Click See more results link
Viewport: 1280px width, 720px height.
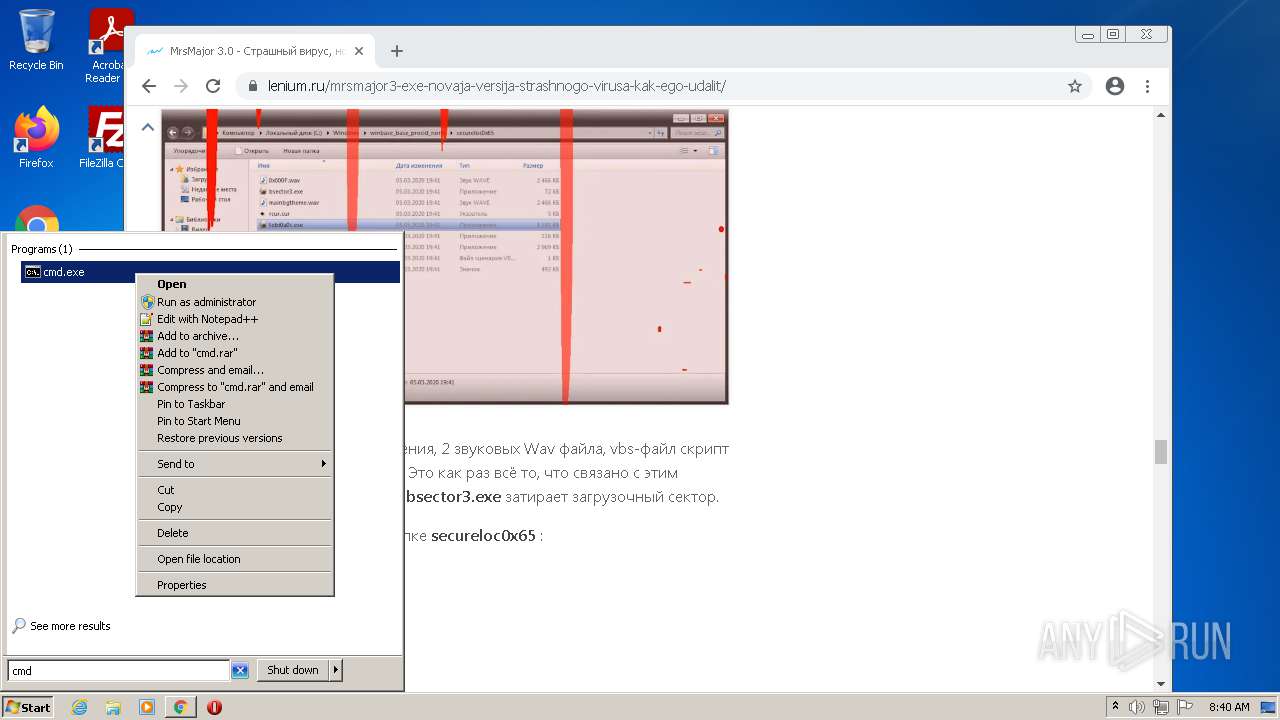[70, 626]
